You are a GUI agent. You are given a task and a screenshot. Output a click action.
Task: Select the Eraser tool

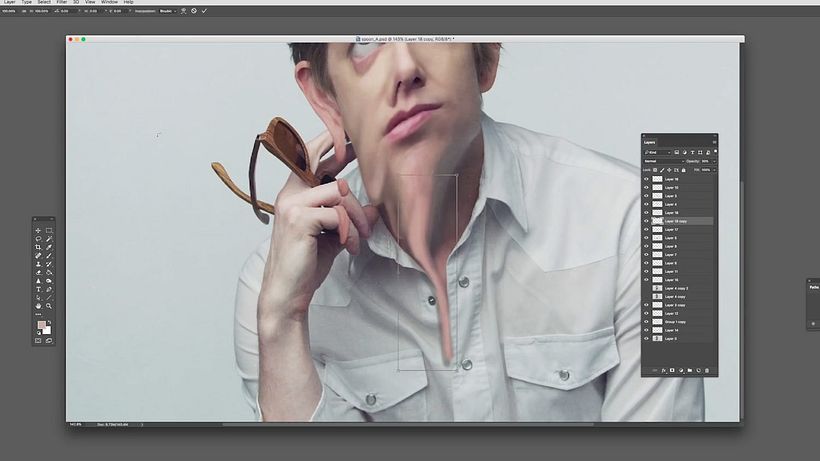click(38, 272)
